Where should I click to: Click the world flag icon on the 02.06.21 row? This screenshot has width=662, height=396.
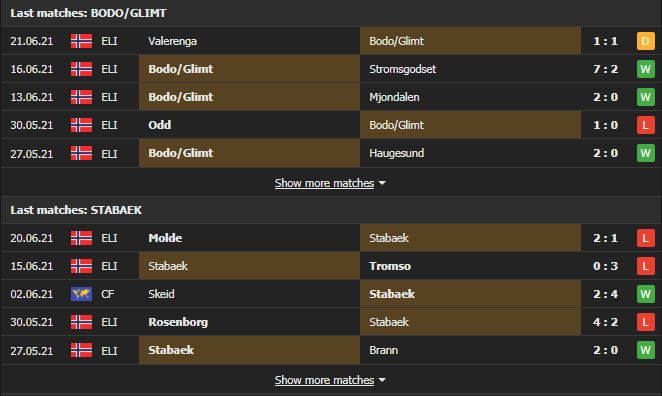(x=81, y=294)
